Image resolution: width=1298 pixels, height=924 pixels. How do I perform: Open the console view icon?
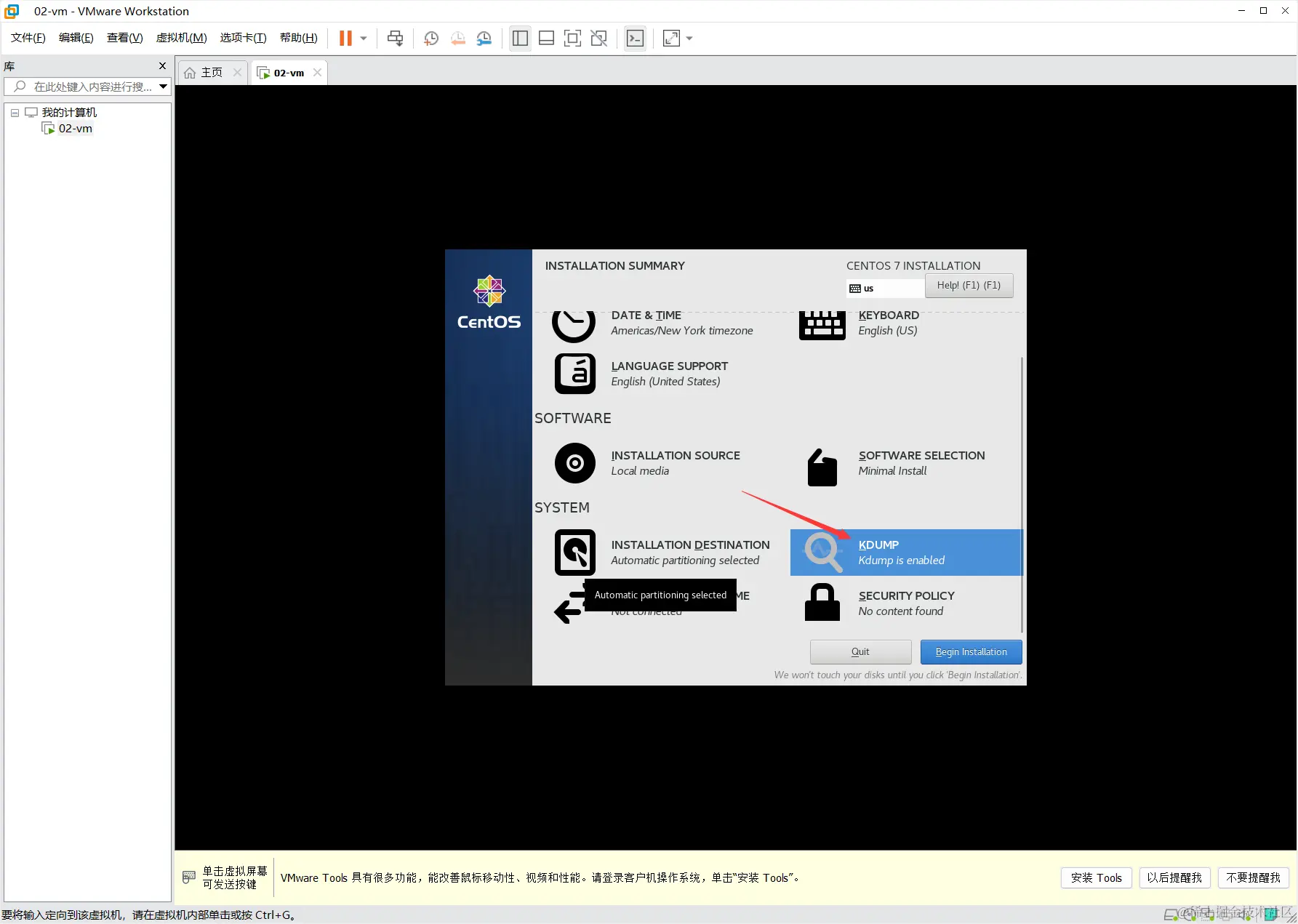635,39
